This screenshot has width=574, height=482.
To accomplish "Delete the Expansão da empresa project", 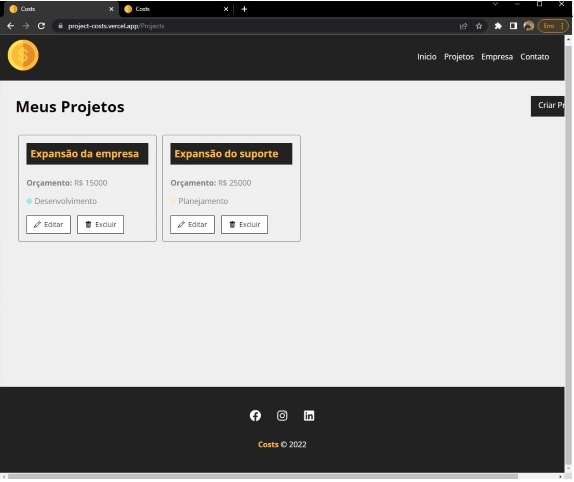I will click(100, 224).
